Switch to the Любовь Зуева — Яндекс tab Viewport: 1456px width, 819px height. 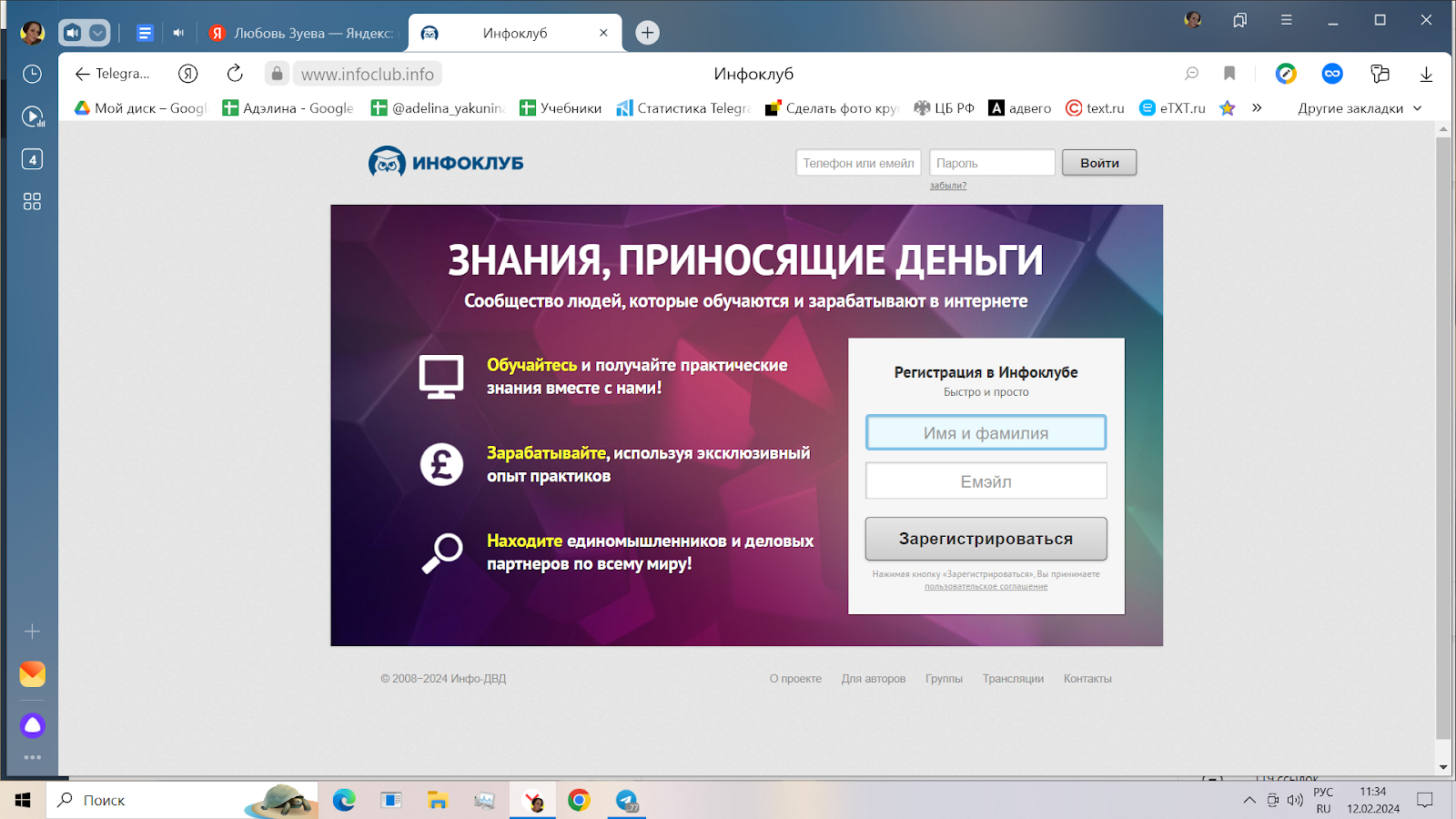click(x=302, y=33)
